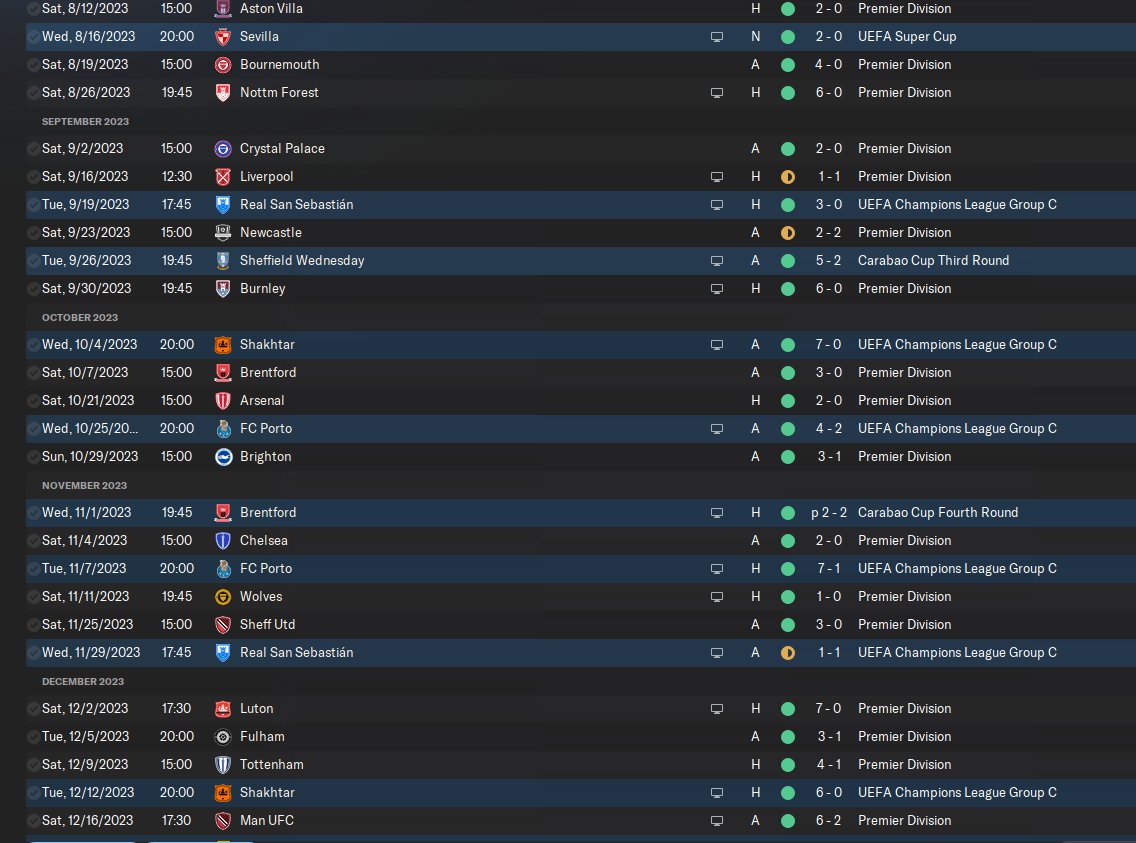
Task: Select the UEFA Super Cup competition link
Action: (x=906, y=37)
